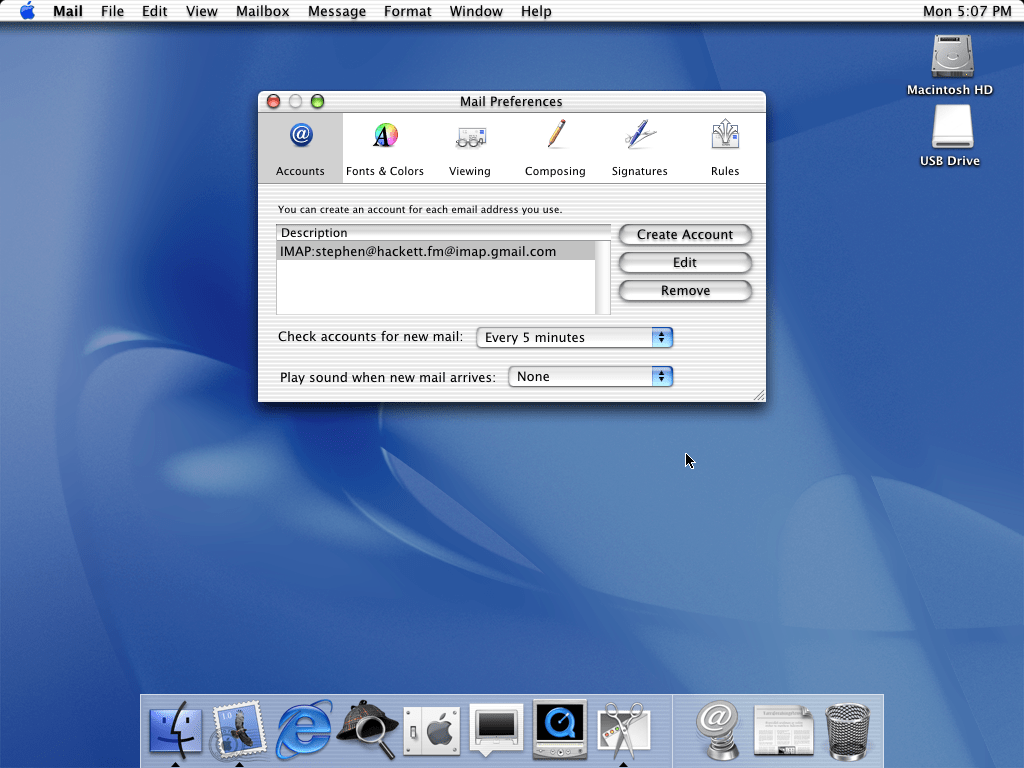This screenshot has width=1024, height=768.
Task: Launch Internet Explorer from the Dock
Action: pyautogui.click(x=304, y=730)
